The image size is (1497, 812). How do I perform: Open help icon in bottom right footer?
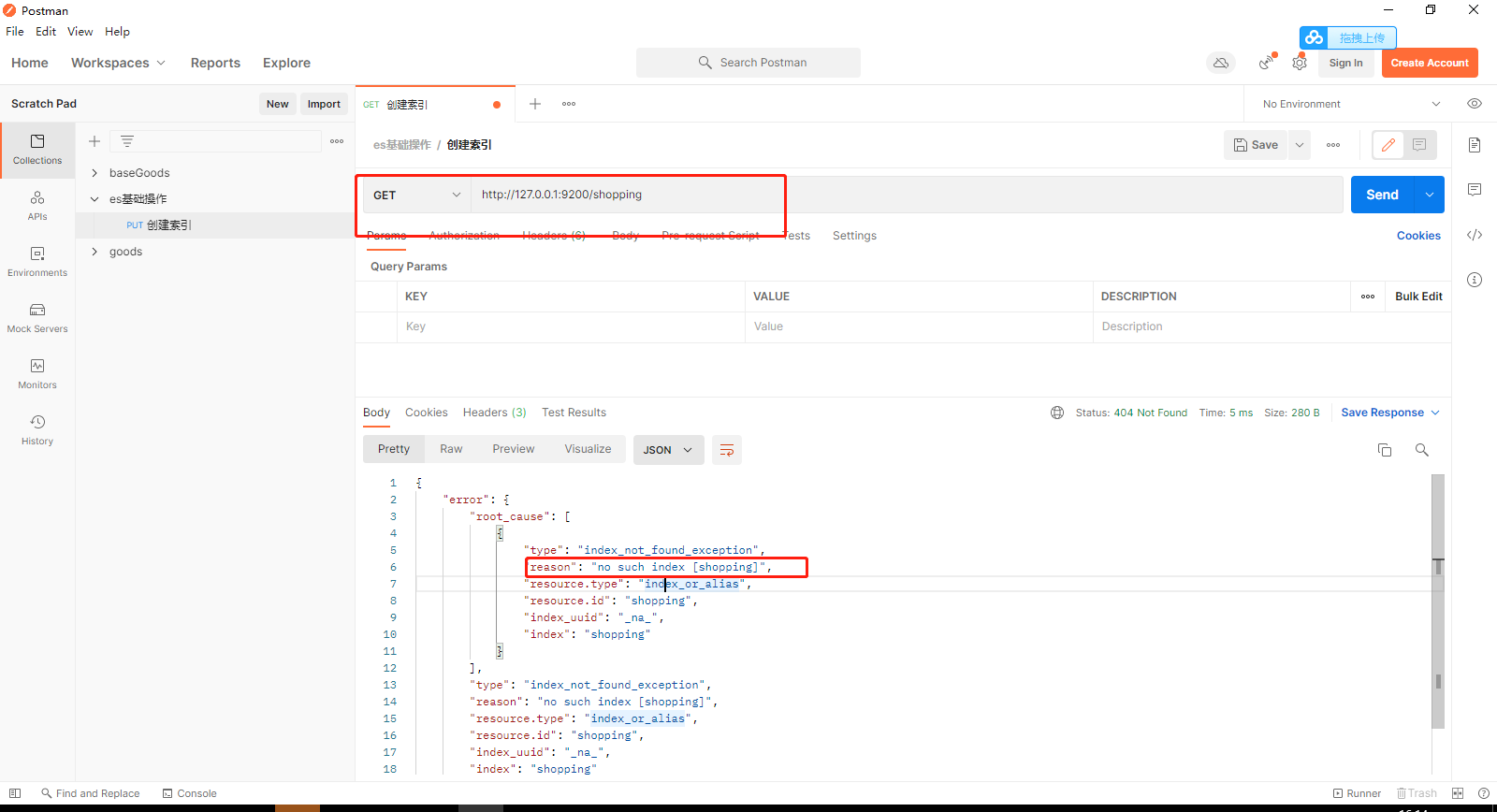pyautogui.click(x=1484, y=793)
